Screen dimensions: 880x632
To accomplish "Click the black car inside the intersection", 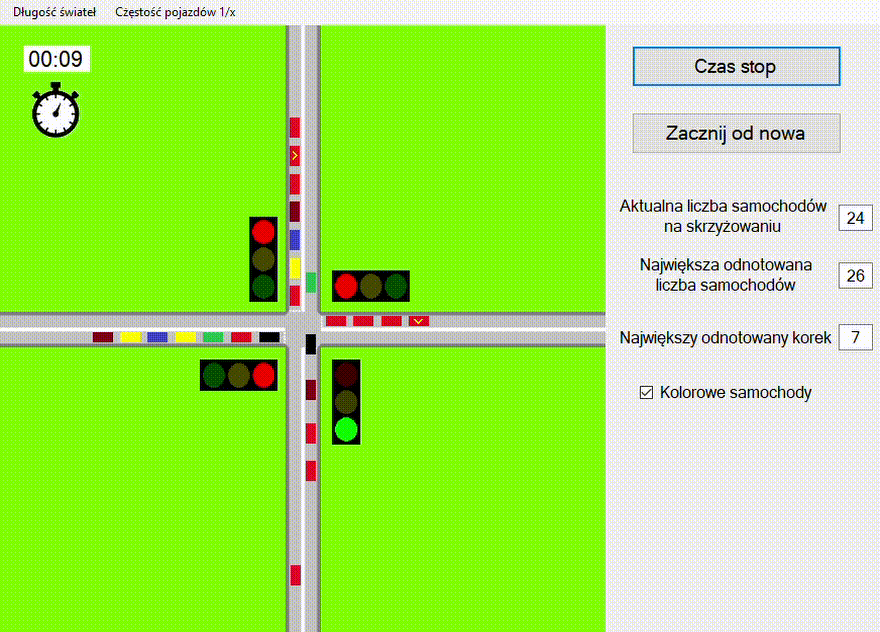I will pos(311,344).
